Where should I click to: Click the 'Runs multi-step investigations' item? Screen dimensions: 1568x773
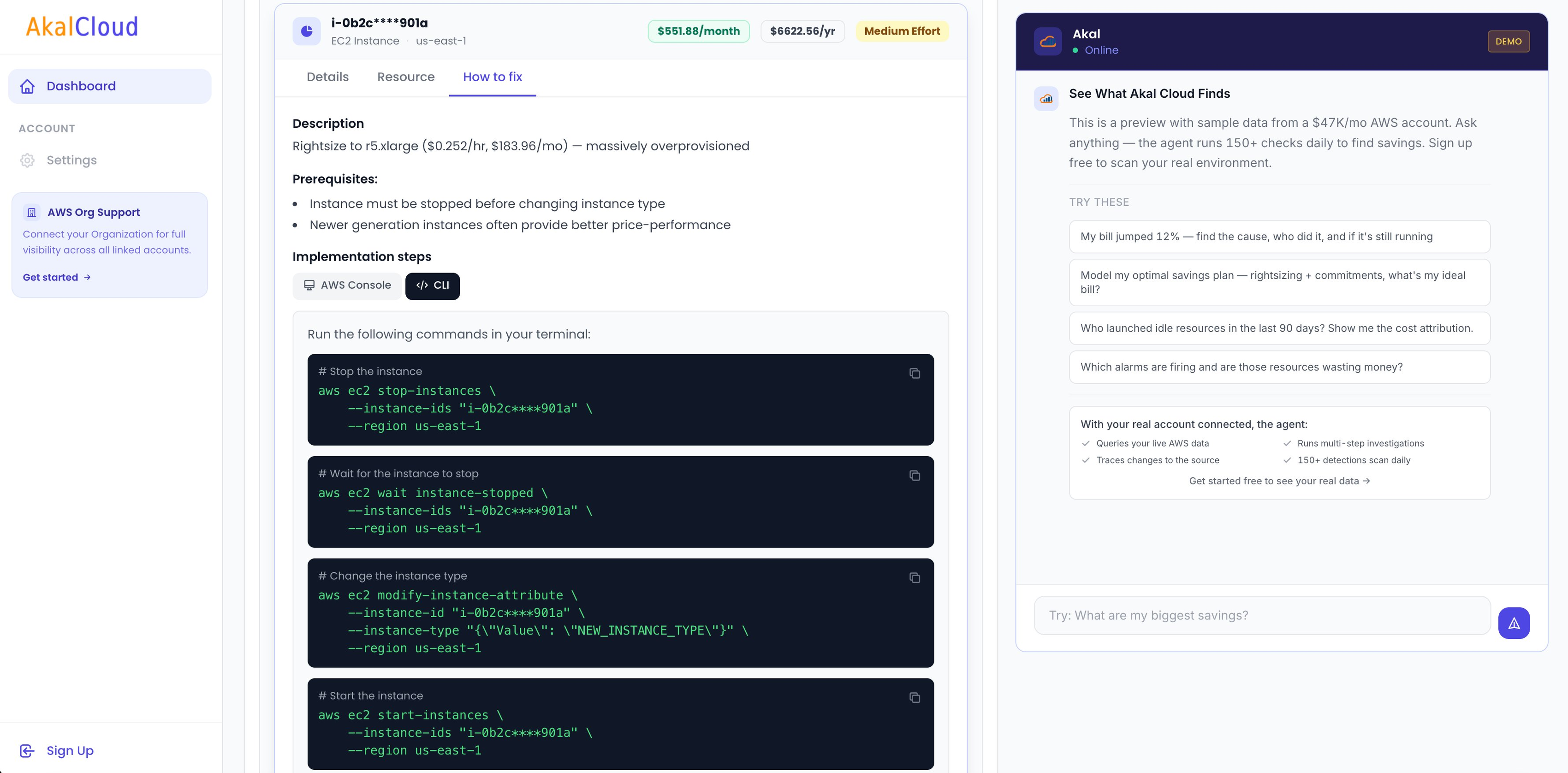tap(1360, 443)
